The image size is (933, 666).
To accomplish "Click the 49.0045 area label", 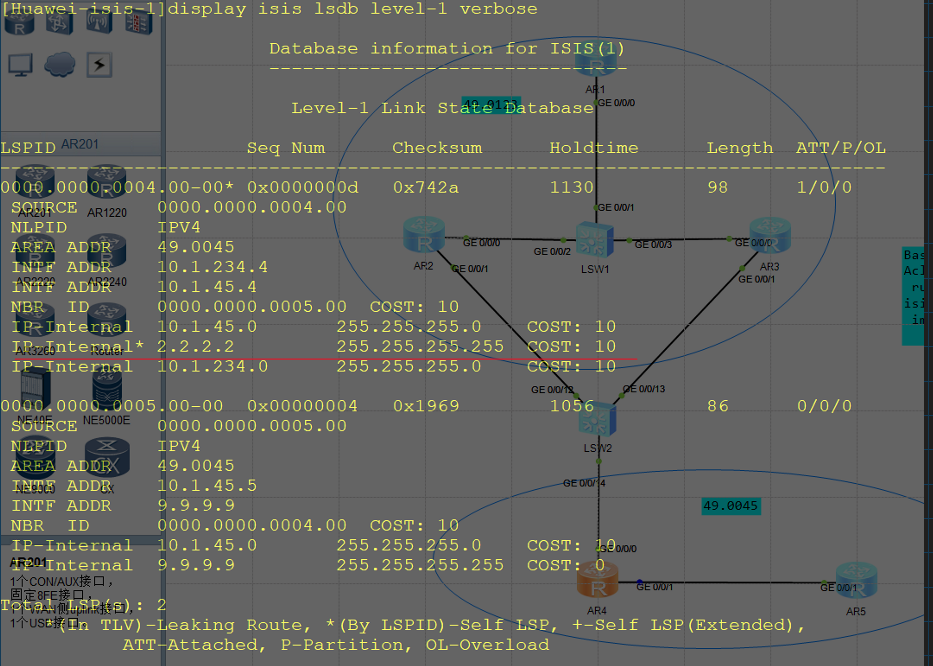I will [731, 506].
